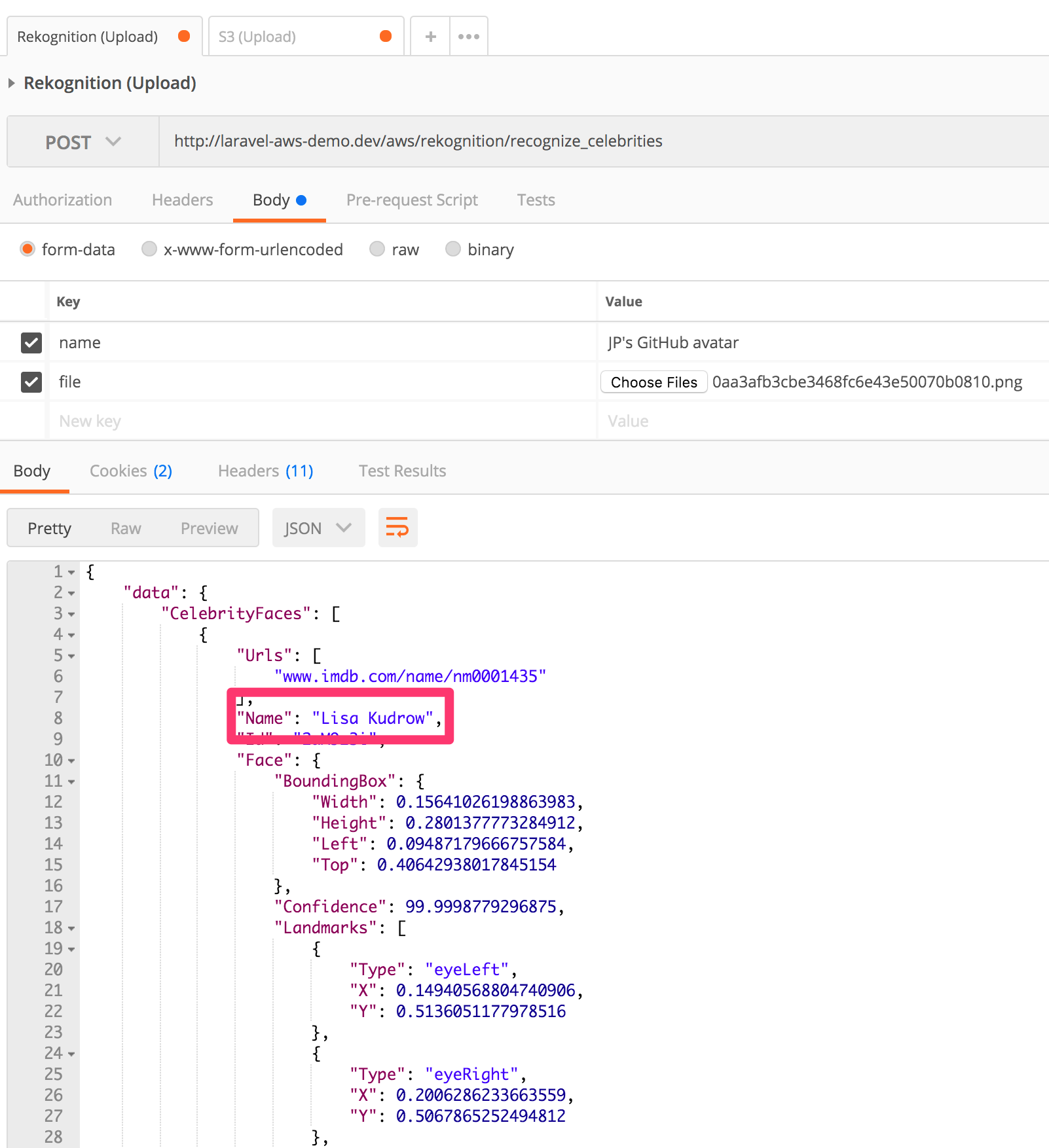1049x1148 pixels.
Task: Uncheck the file key row checkbox
Action: [31, 382]
